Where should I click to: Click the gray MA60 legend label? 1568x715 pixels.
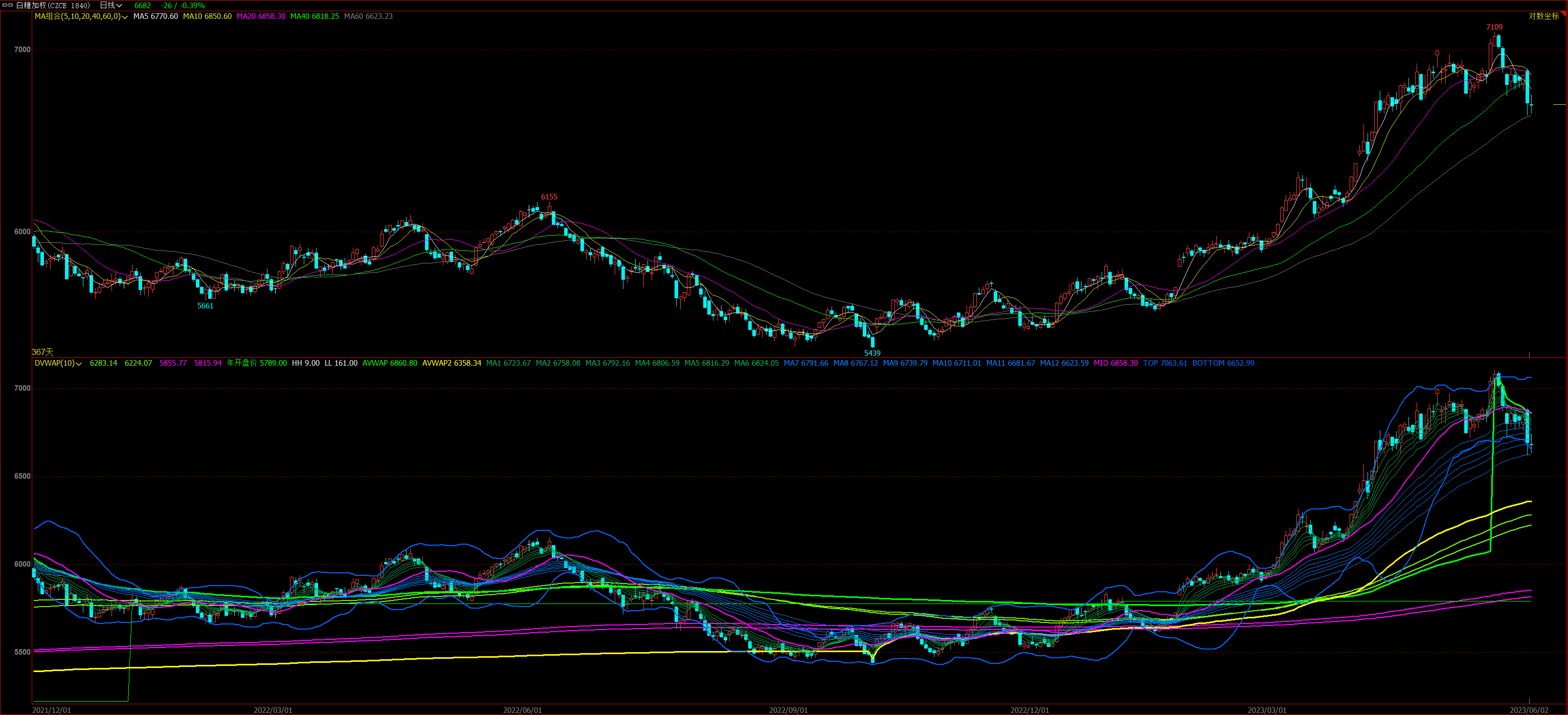coord(368,16)
